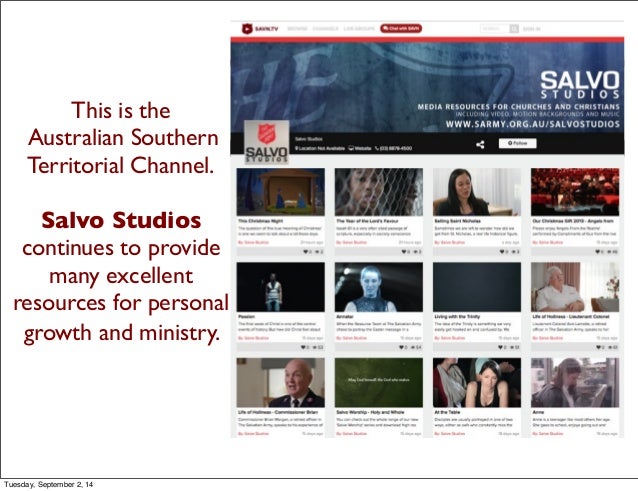Open the Our Christmas Gift 2013 video thumbnail
The width and height of the screenshot is (638, 491).
point(575,192)
